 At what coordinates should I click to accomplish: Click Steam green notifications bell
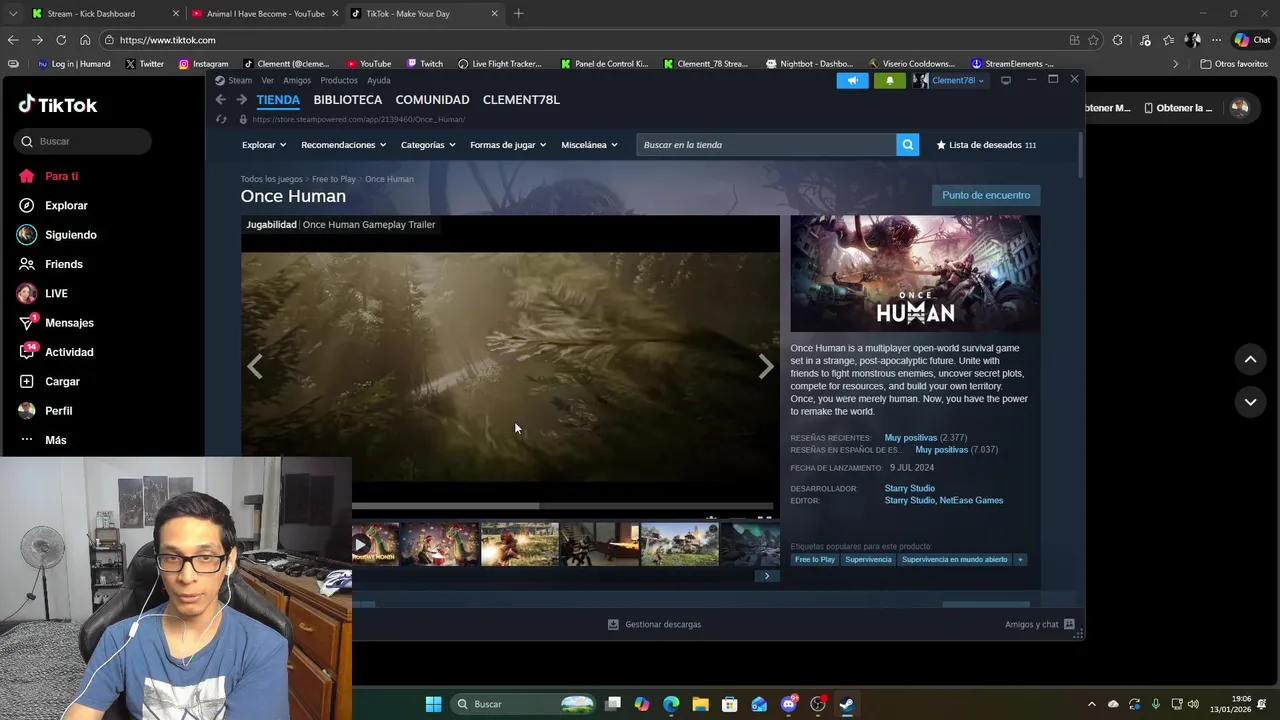click(889, 81)
